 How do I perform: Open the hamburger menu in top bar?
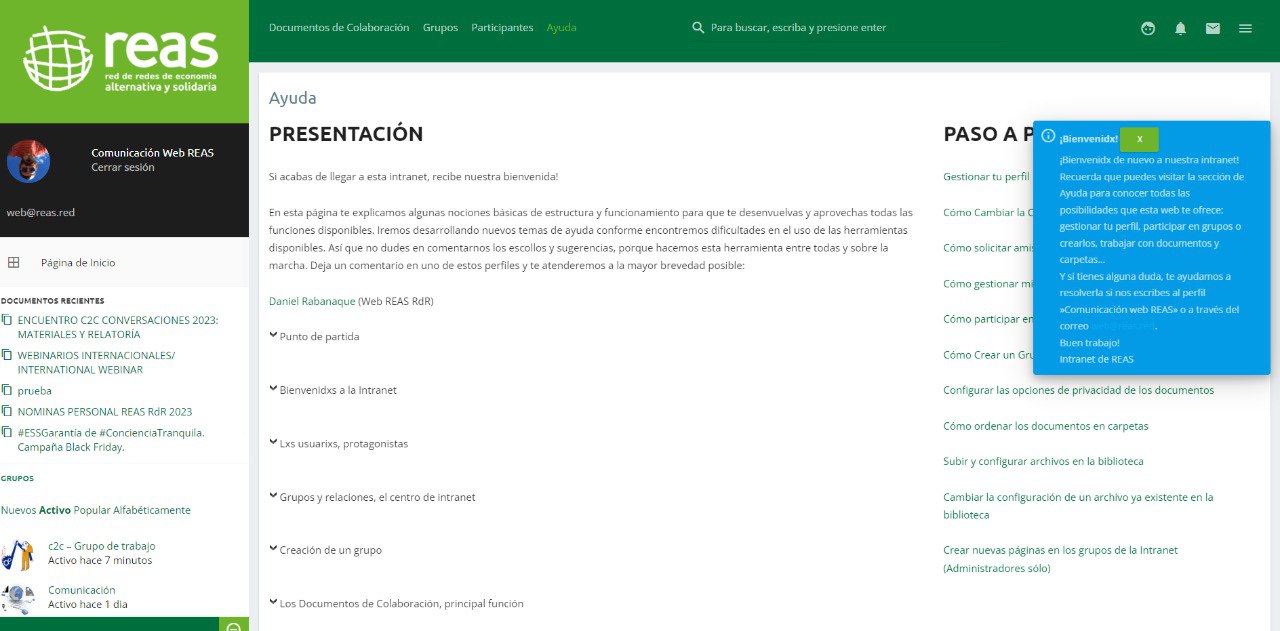[x=1245, y=28]
